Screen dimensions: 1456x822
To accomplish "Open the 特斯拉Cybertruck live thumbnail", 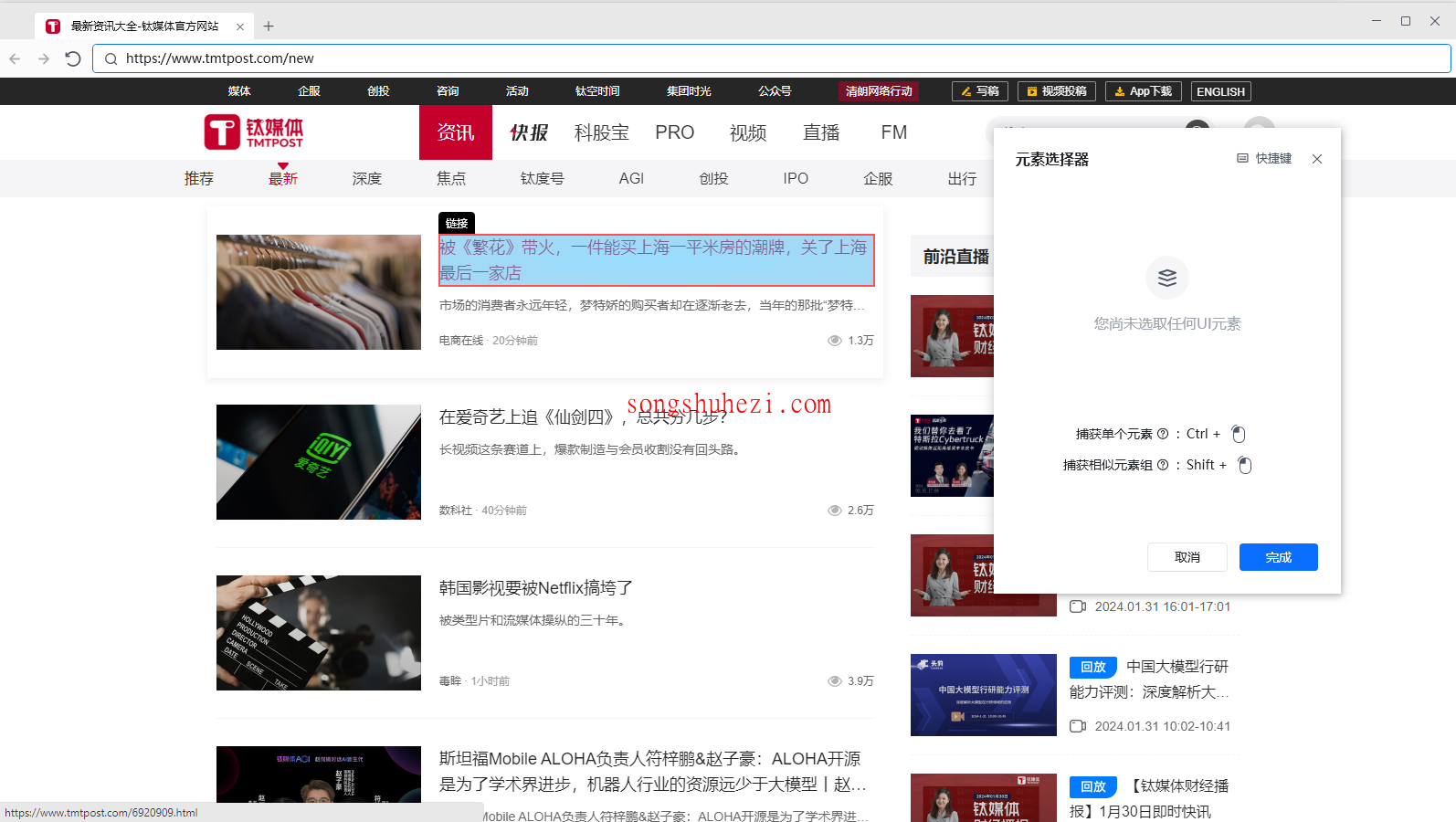I will [x=952, y=456].
